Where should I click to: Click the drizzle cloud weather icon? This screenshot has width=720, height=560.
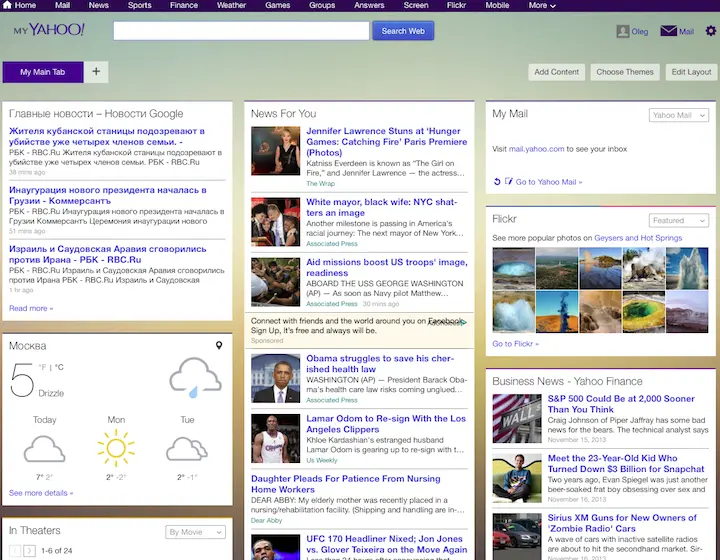195,377
